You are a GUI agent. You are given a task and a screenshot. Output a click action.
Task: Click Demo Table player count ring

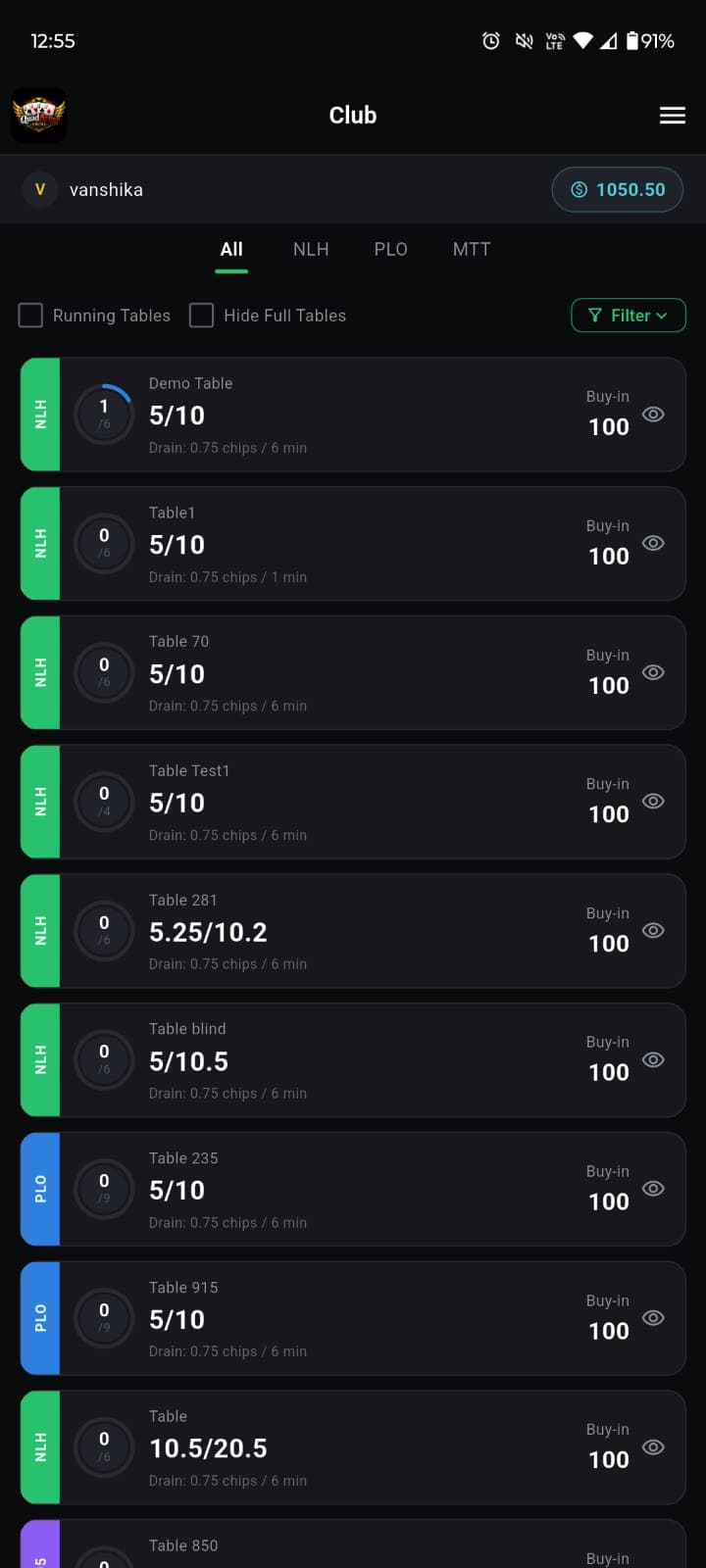coord(104,414)
